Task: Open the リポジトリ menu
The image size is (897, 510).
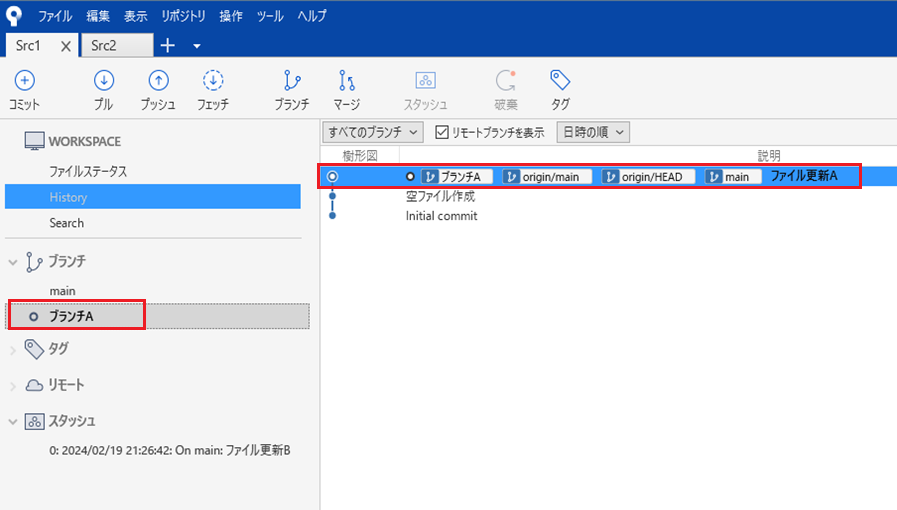Action: coord(183,16)
